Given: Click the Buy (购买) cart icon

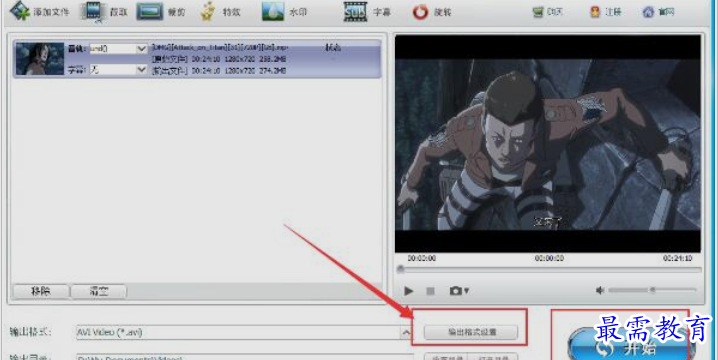Looking at the screenshot, I should click(x=538, y=12).
